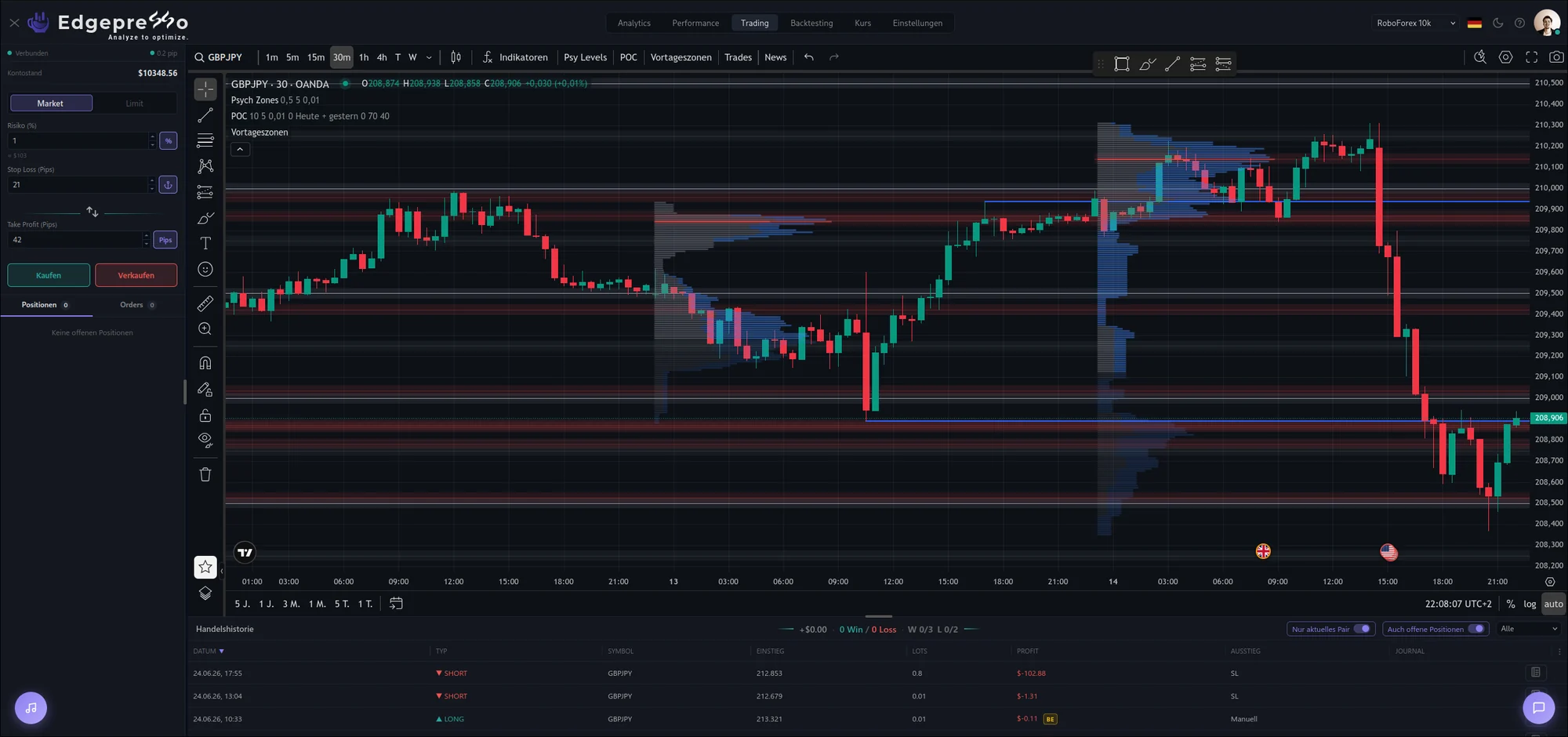Select the crosshair cursor tool
The height and width of the screenshot is (737, 1568).
205,89
